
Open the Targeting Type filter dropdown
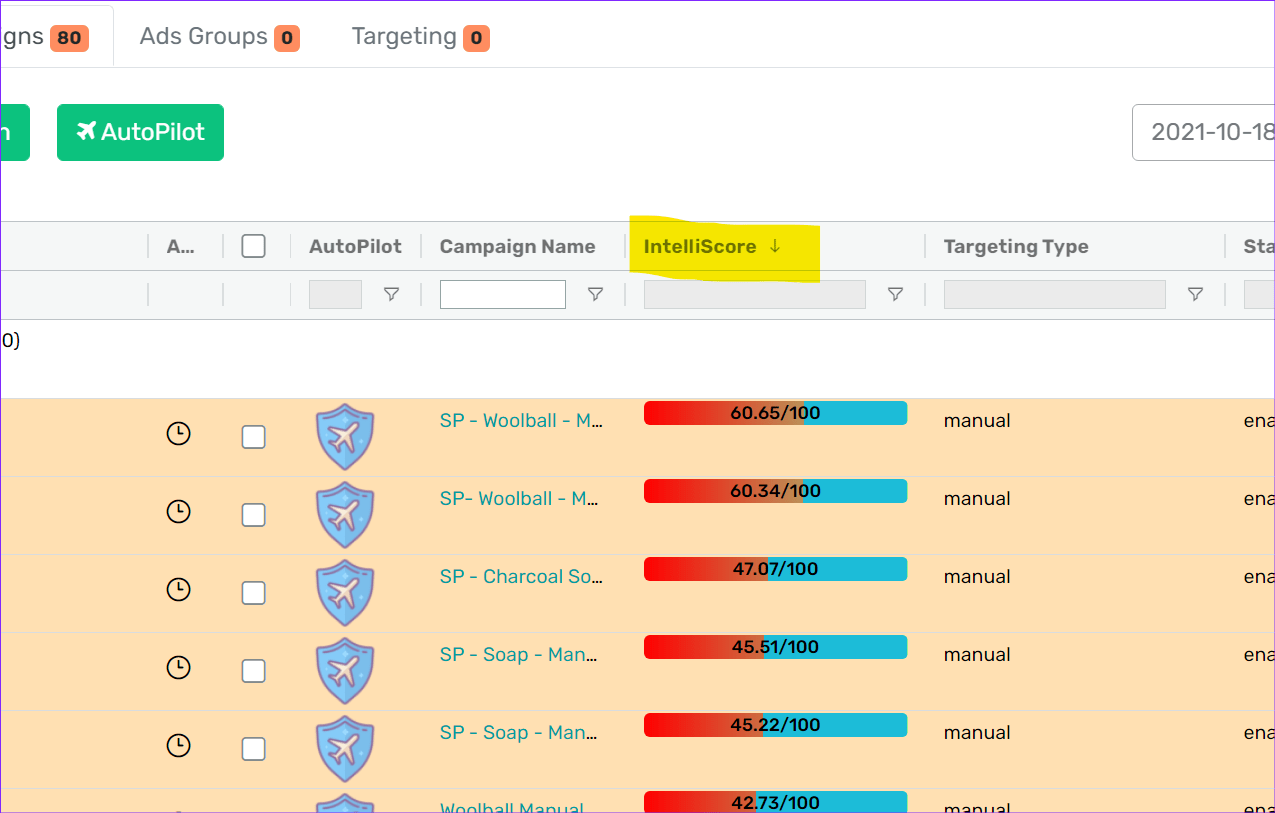1054,294
